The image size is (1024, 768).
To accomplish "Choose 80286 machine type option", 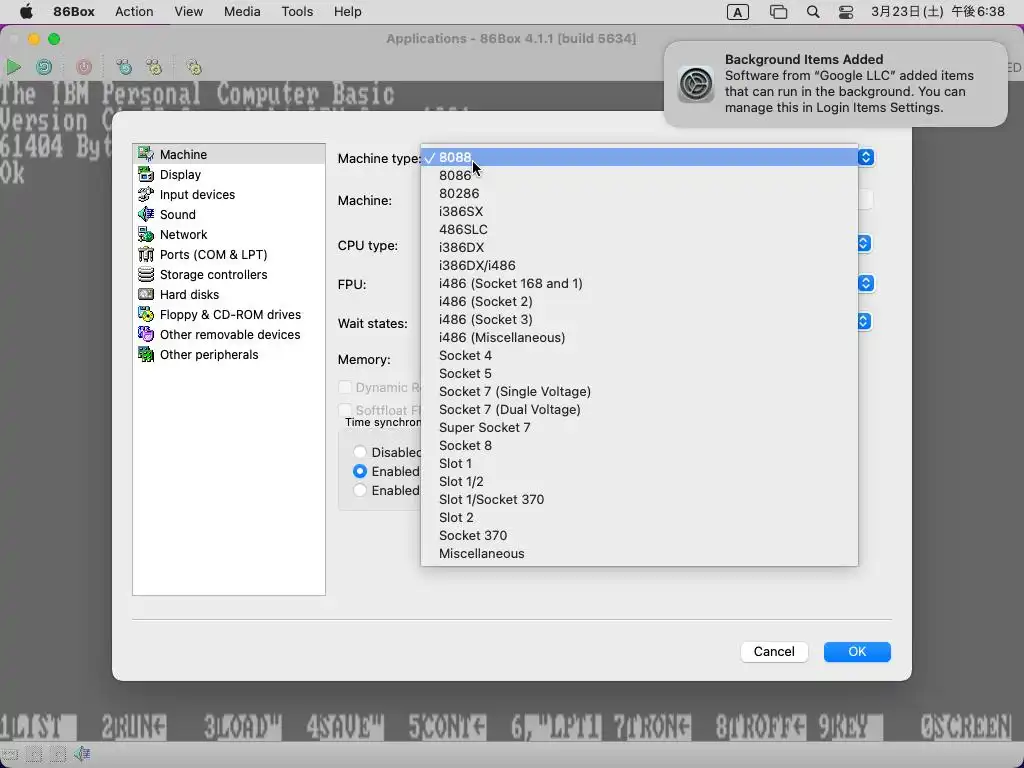I will tap(639, 193).
